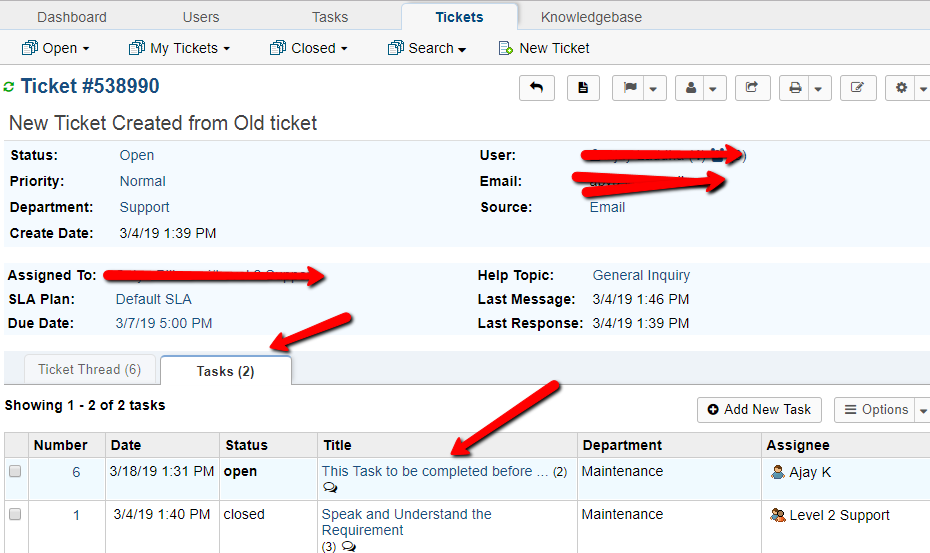Click the gear settings icon
The width and height of the screenshot is (930, 553).
click(901, 88)
